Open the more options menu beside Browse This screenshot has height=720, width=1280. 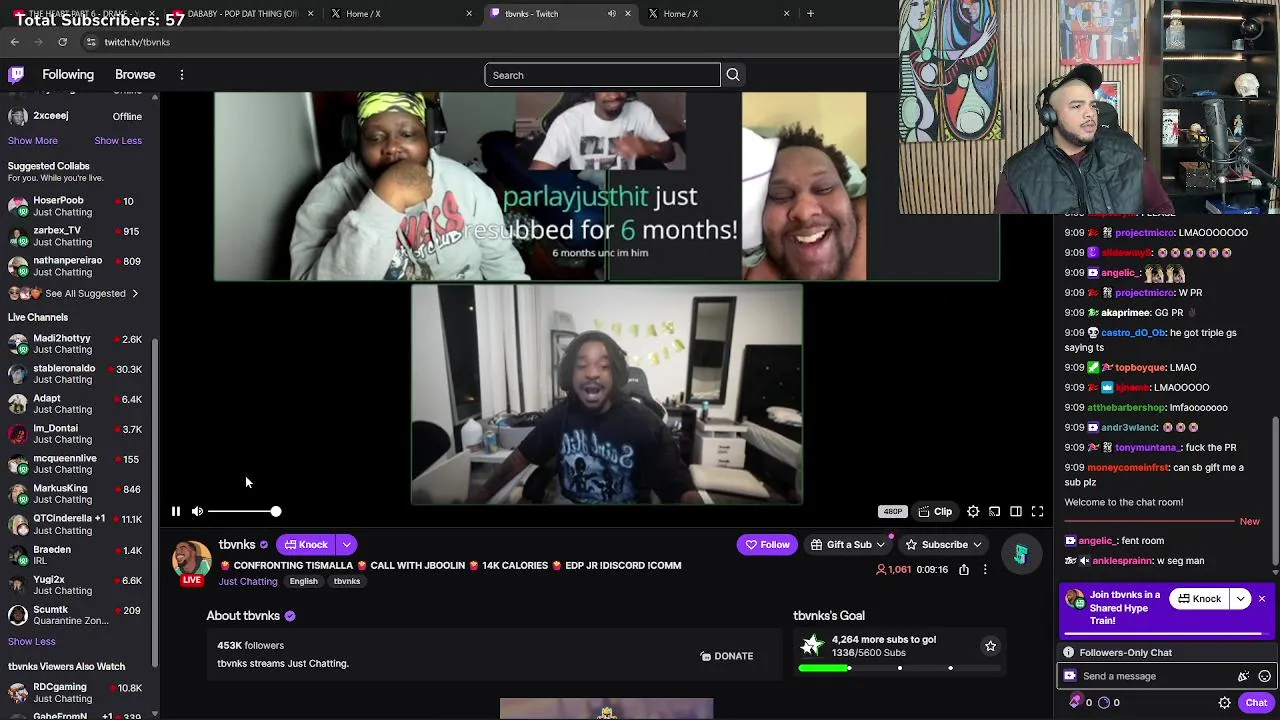[182, 75]
